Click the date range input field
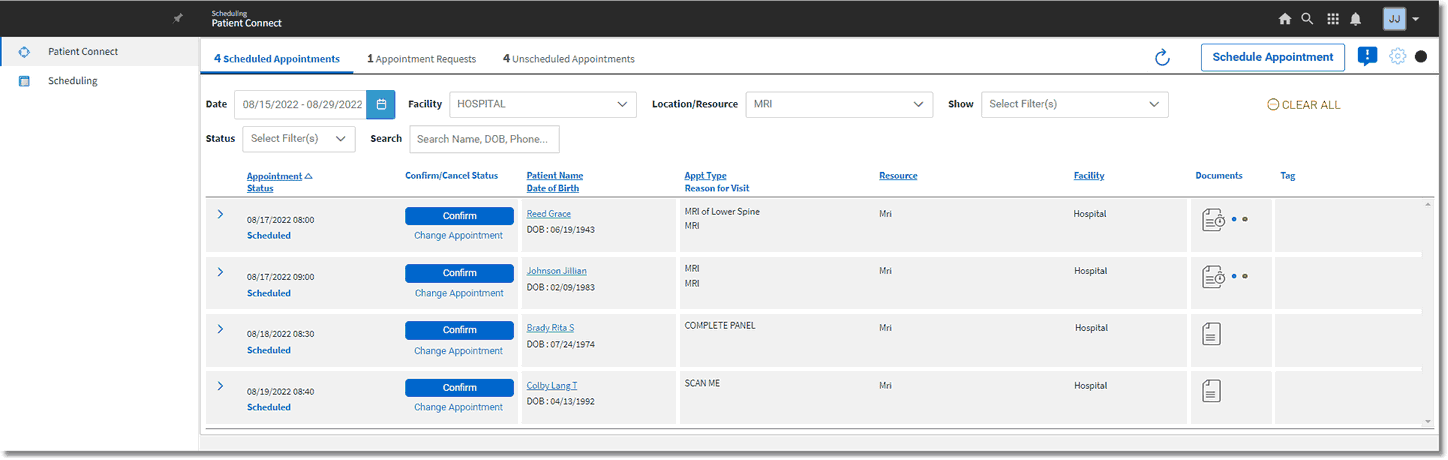This screenshot has width=1448, height=460. click(x=301, y=104)
